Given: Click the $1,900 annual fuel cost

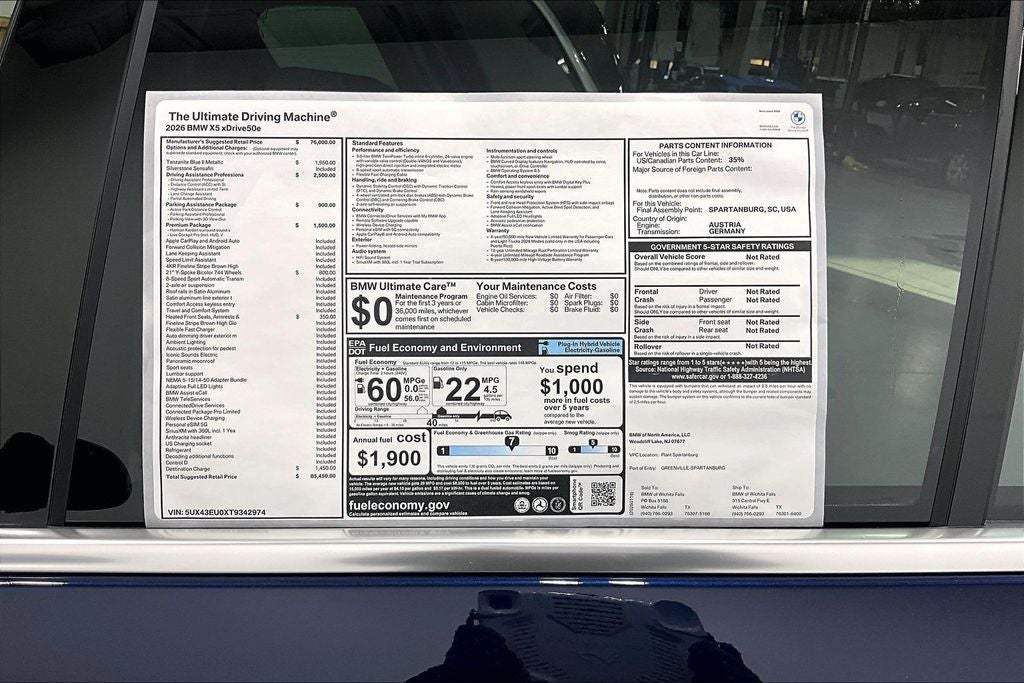Looking at the screenshot, I should pos(389,459).
